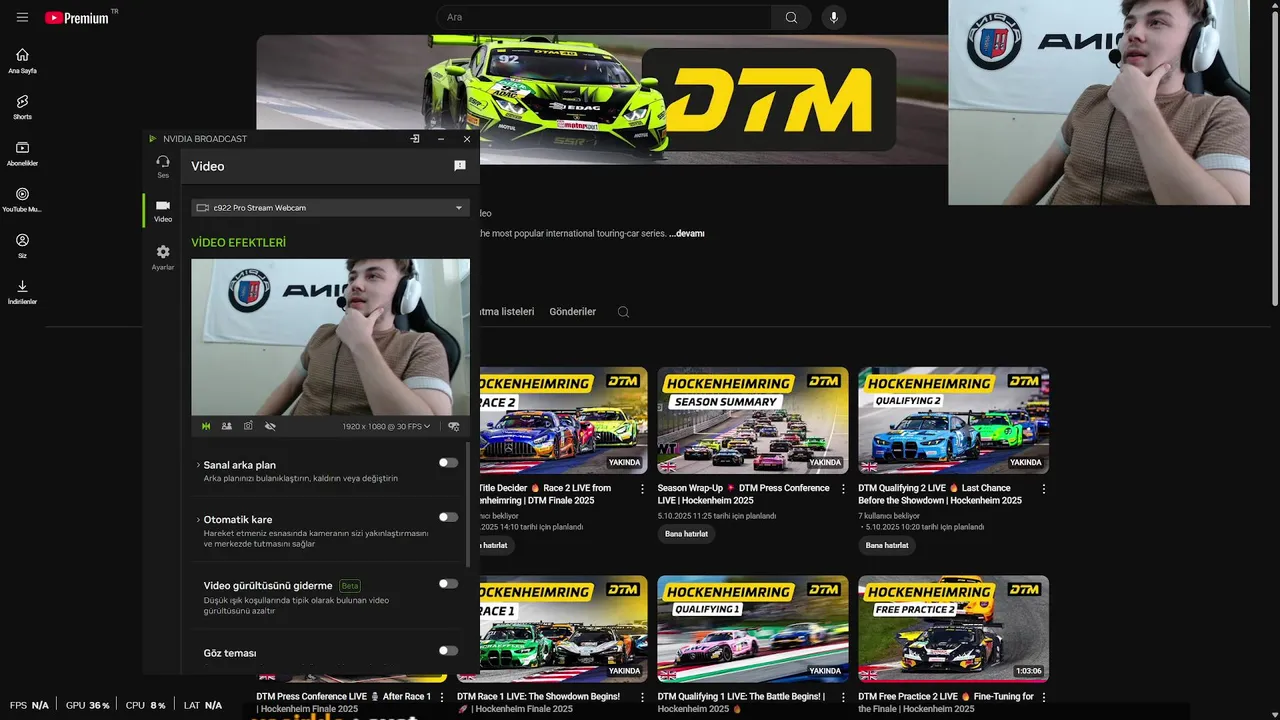This screenshot has height=720, width=1280.
Task: Click Hockenheimring Race 1 thumbnail
Action: [x=564, y=629]
